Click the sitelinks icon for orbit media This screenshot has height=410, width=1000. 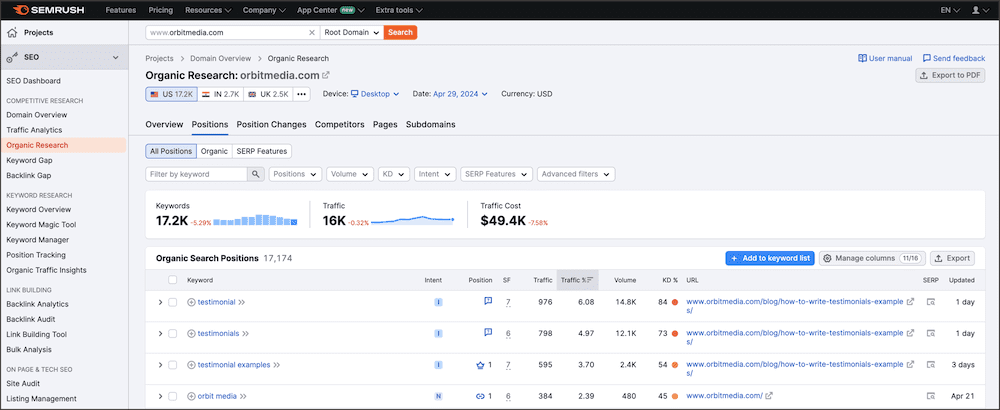[x=481, y=396]
